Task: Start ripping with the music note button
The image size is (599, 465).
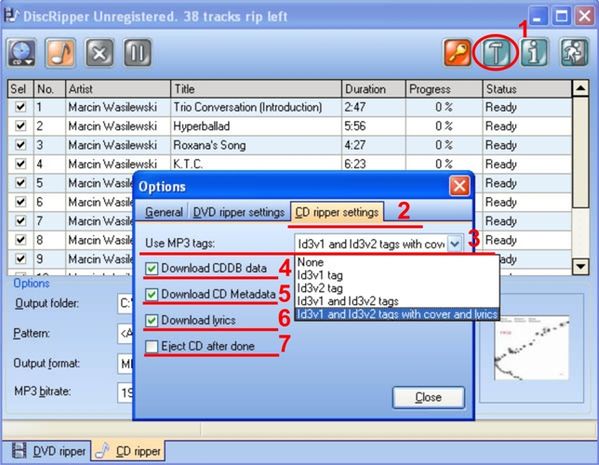Action: (x=60, y=53)
